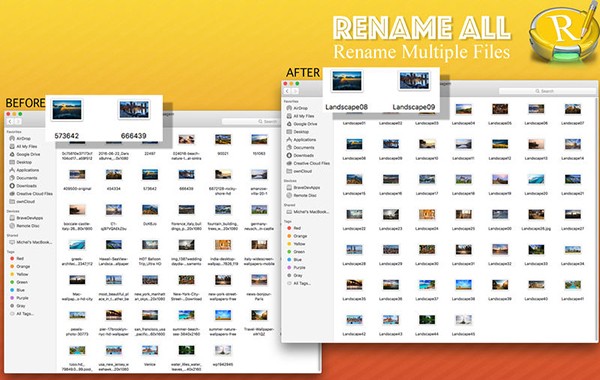Click the Landscape12 file name
Image resolution: width=600 pixels, height=380 pixels.
(500, 158)
